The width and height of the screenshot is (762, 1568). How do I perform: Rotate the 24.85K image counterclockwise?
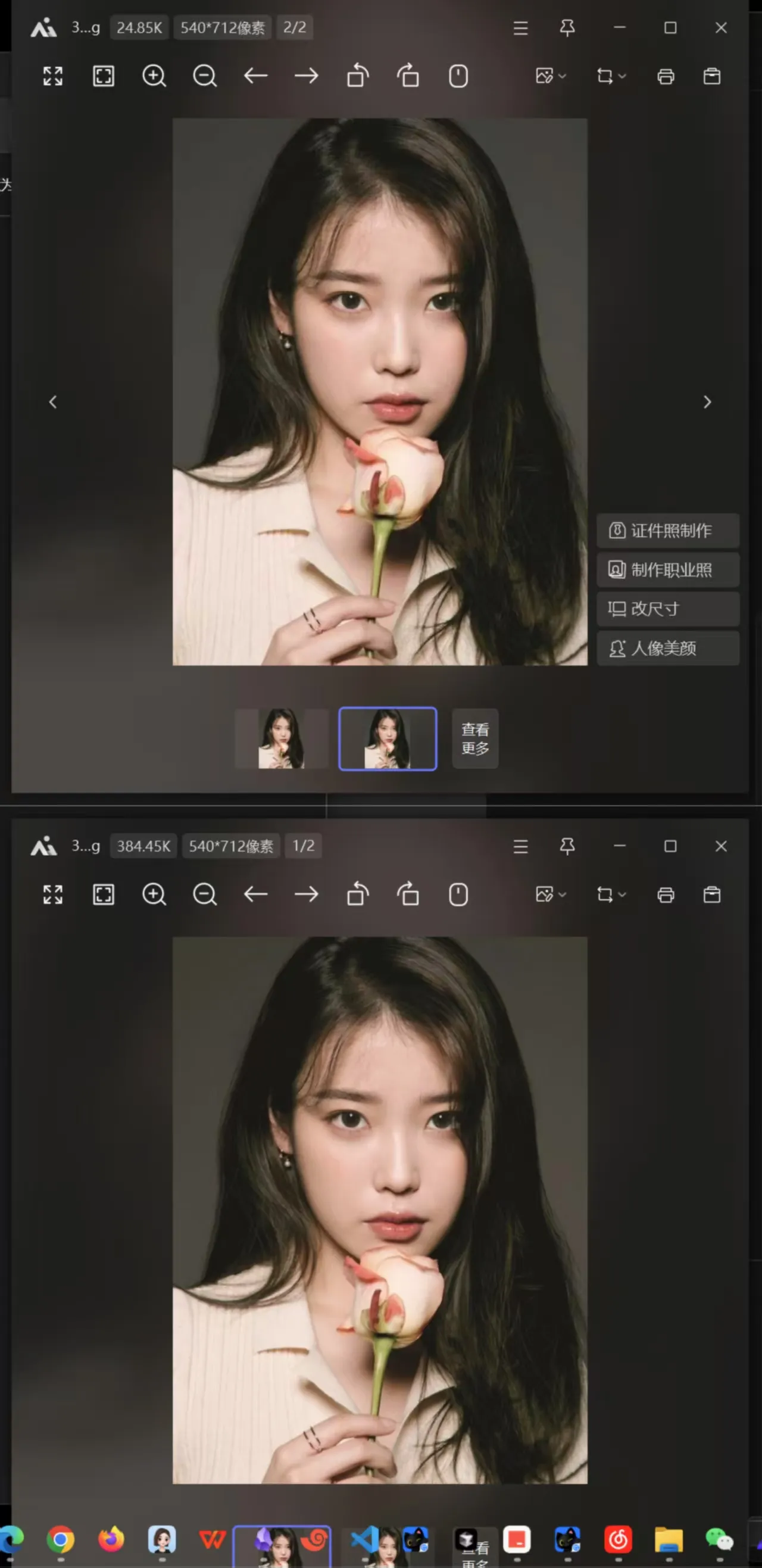pyautogui.click(x=357, y=76)
